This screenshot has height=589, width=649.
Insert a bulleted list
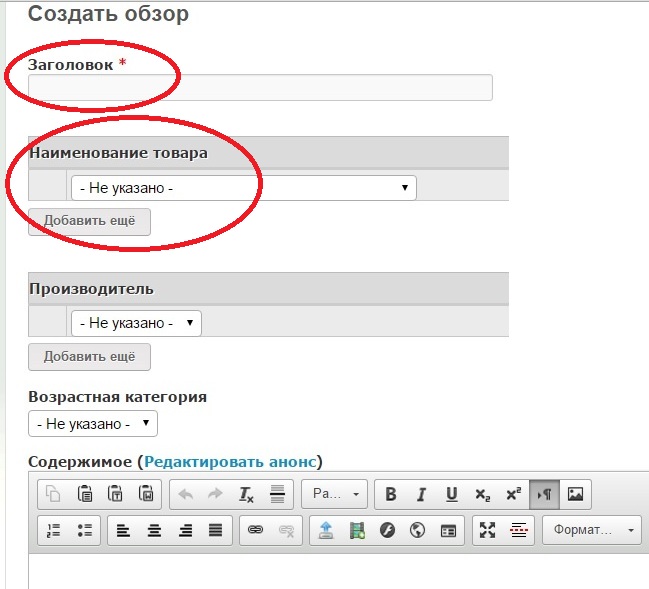point(84,530)
